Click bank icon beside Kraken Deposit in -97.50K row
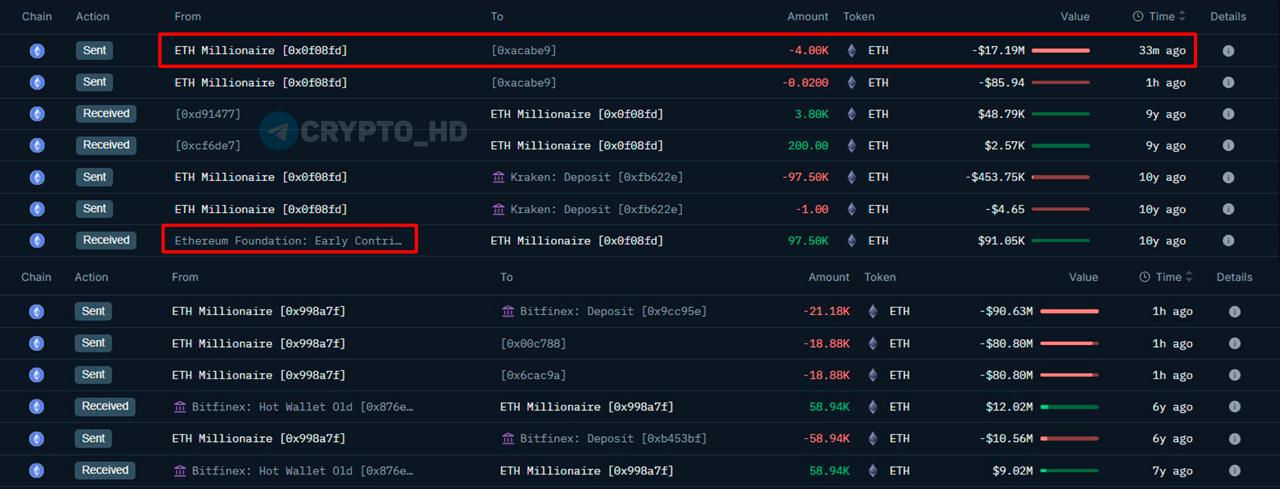The width and height of the screenshot is (1280, 489). (x=499, y=177)
